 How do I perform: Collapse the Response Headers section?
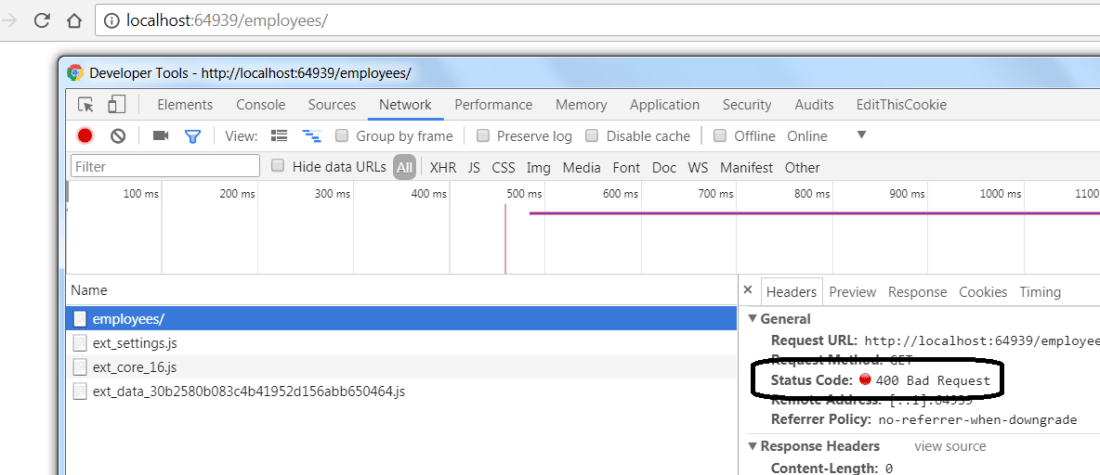753,446
